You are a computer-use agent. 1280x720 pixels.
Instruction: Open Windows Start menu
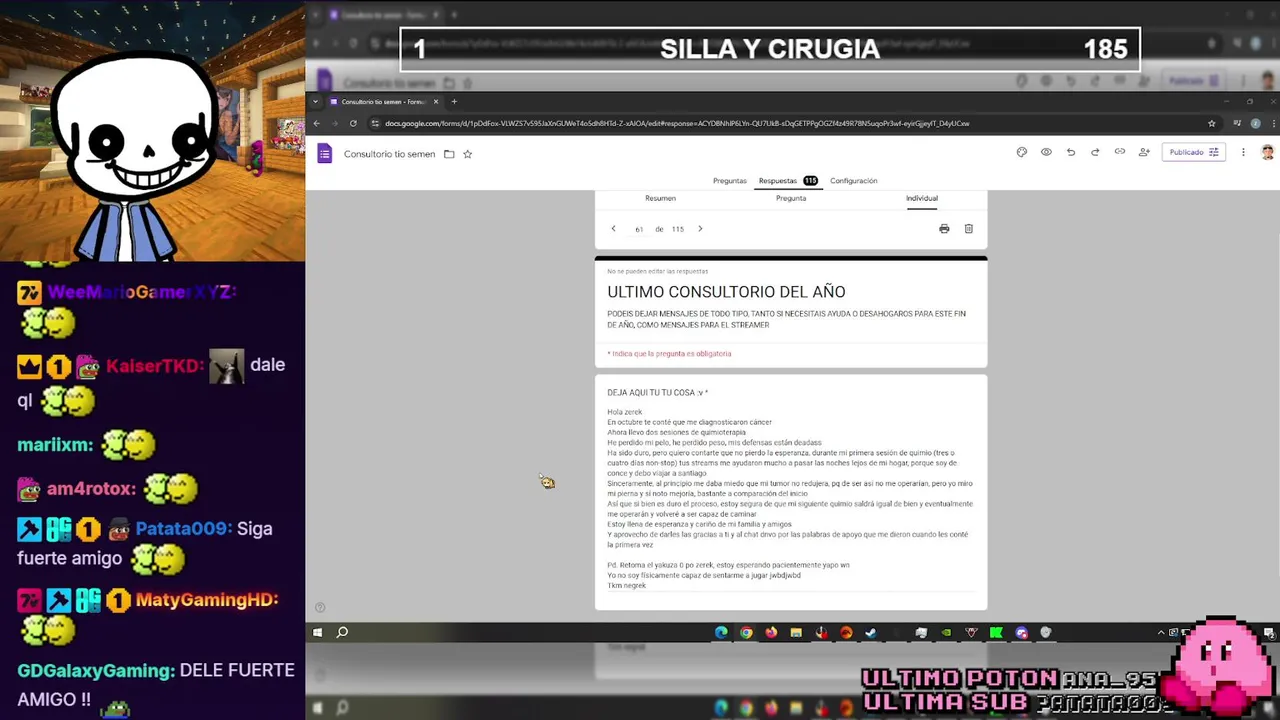317,632
